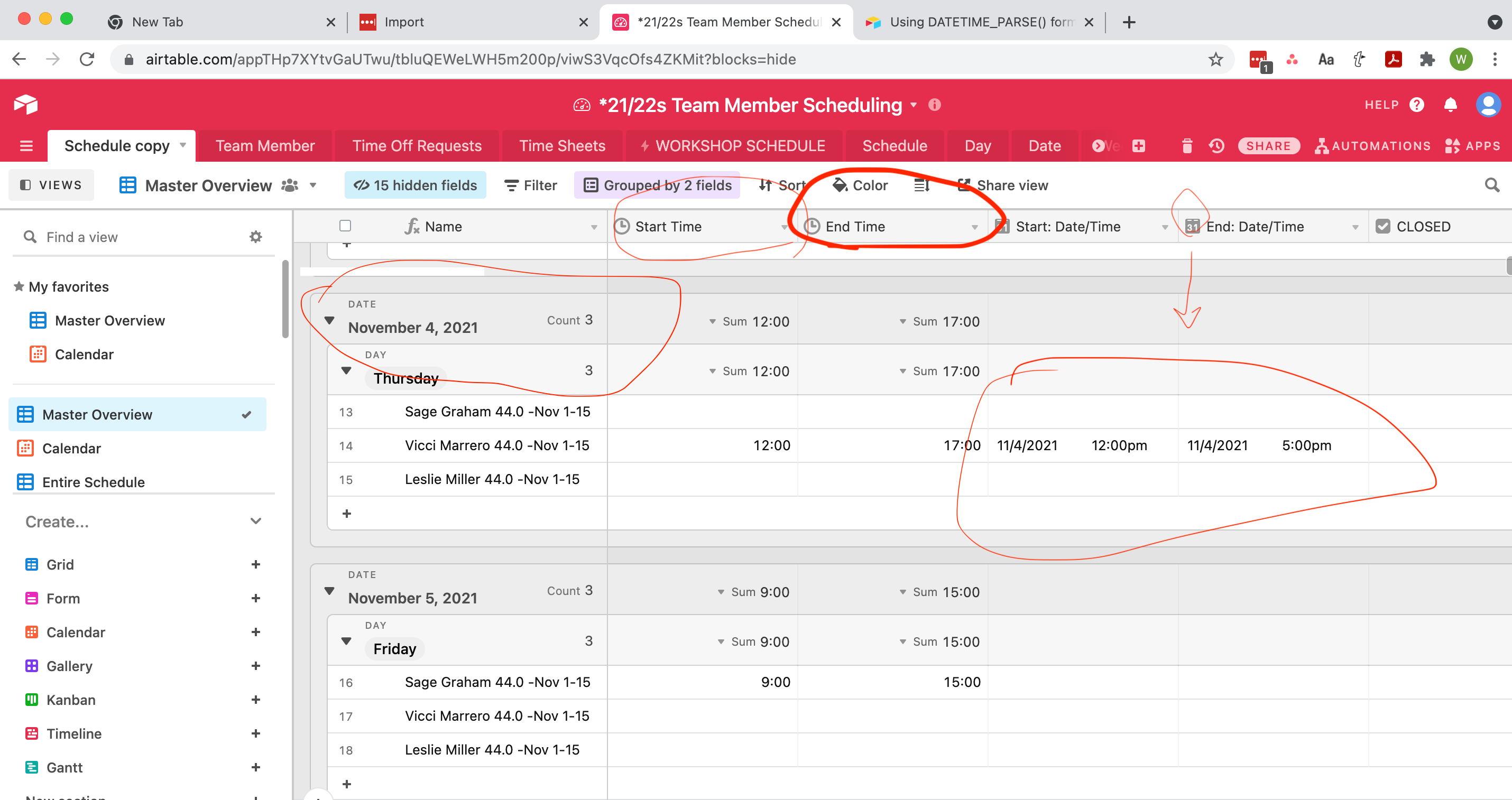The height and width of the screenshot is (800, 1512).
Task: Open the help question mark icon
Action: coord(1417,105)
